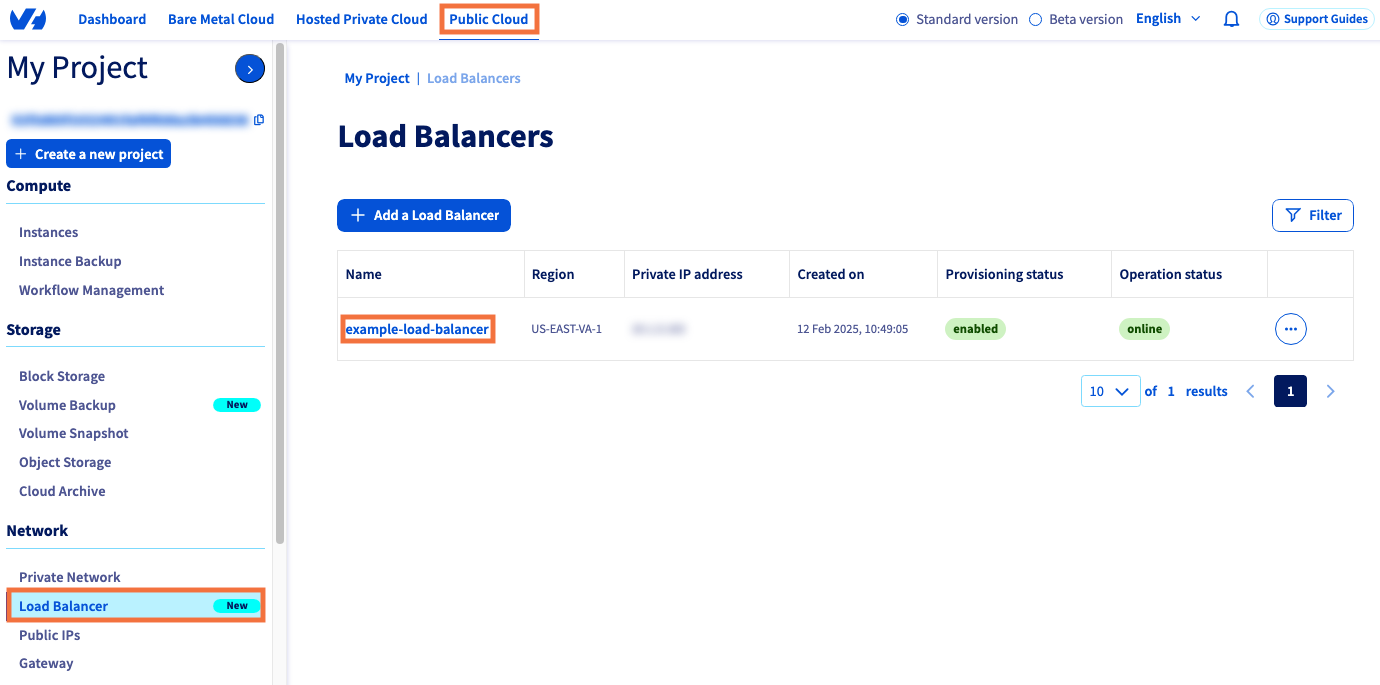The width and height of the screenshot is (1380, 685).
Task: Go to page 1 button
Action: [1290, 391]
